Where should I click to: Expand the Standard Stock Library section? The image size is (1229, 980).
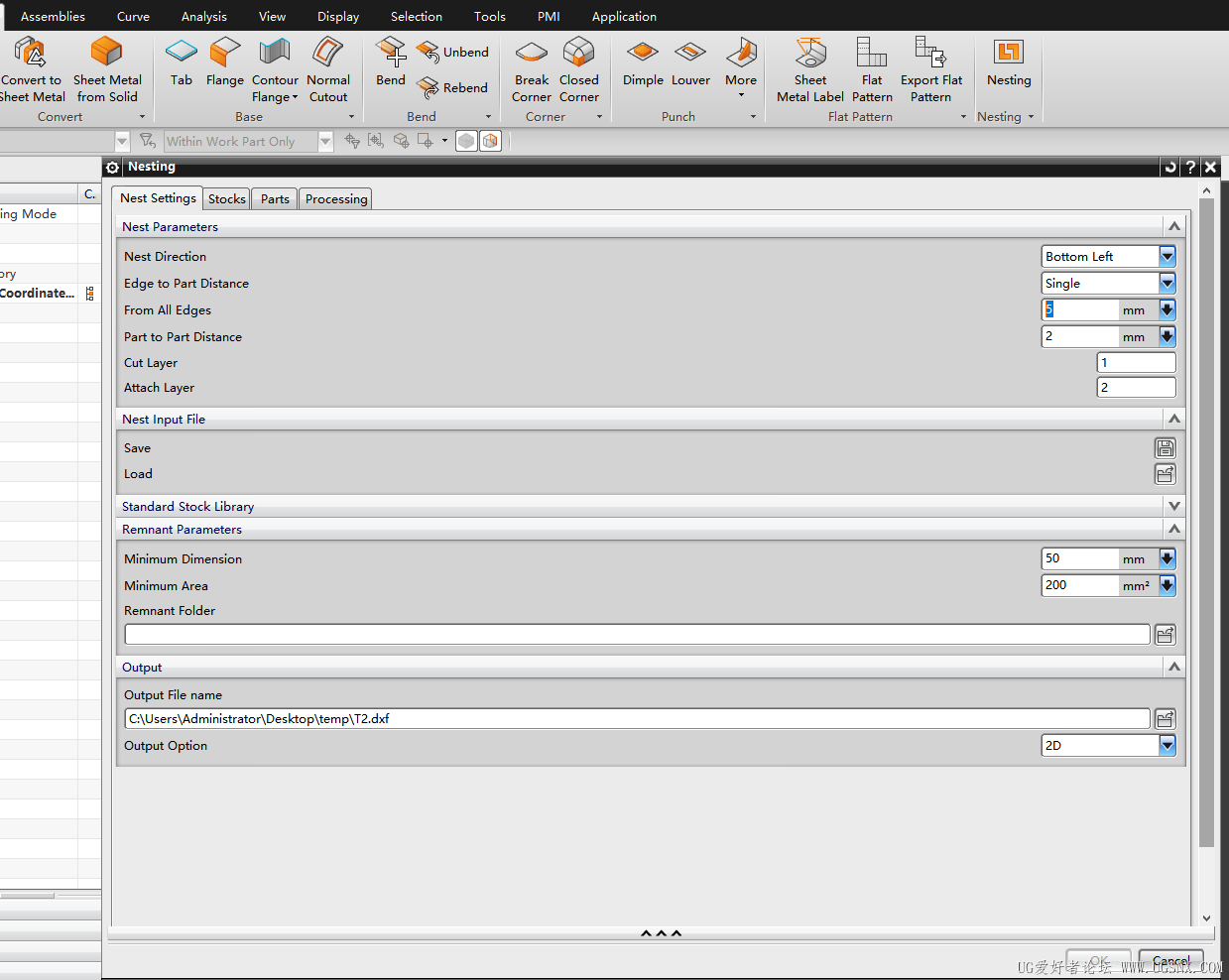(1174, 507)
